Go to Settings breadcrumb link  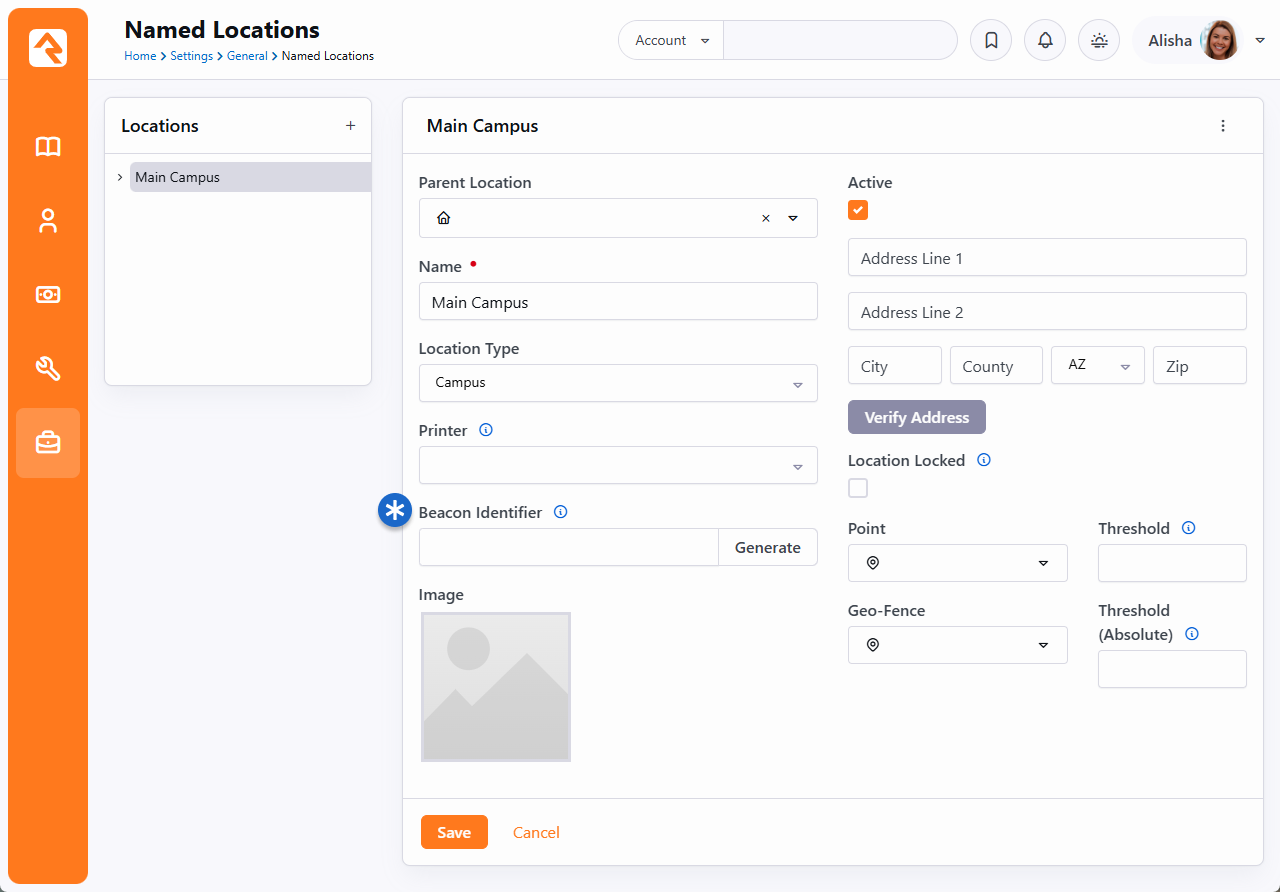coord(191,56)
